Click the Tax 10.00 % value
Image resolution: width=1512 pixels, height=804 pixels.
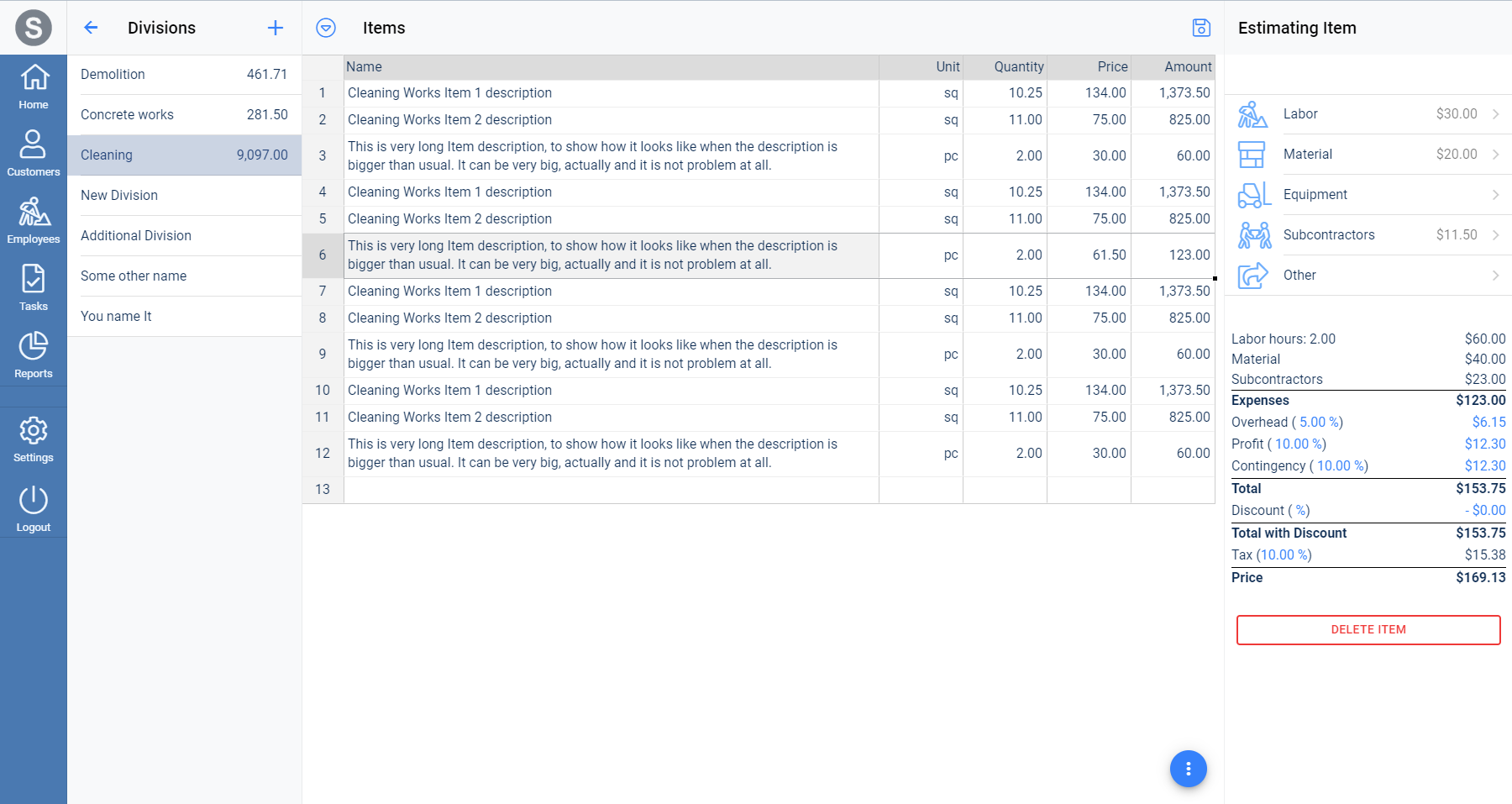point(1284,555)
